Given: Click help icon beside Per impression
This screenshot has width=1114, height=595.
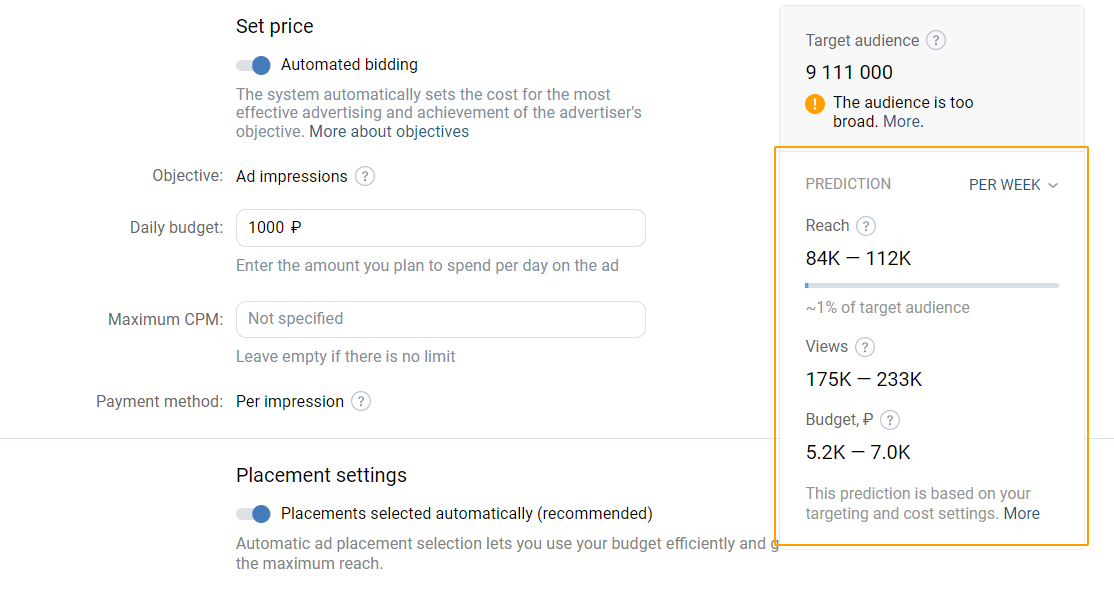Looking at the screenshot, I should click(x=361, y=402).
